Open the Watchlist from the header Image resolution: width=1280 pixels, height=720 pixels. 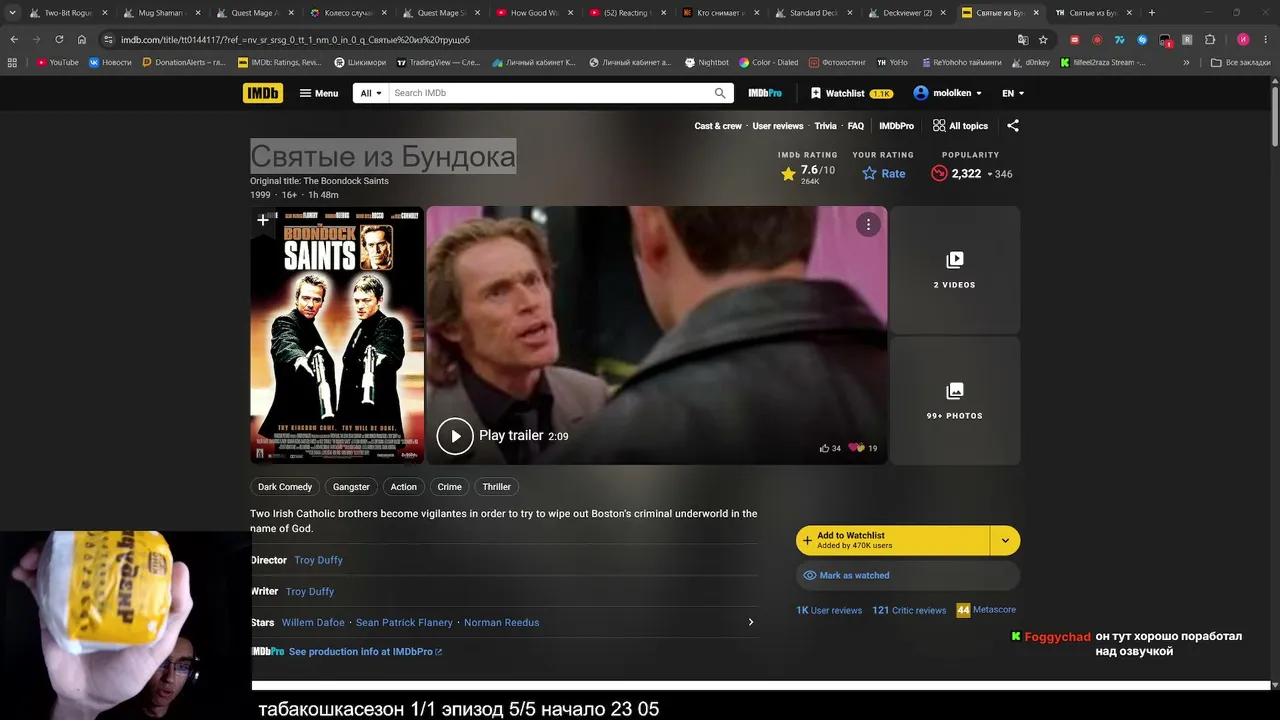click(851, 93)
